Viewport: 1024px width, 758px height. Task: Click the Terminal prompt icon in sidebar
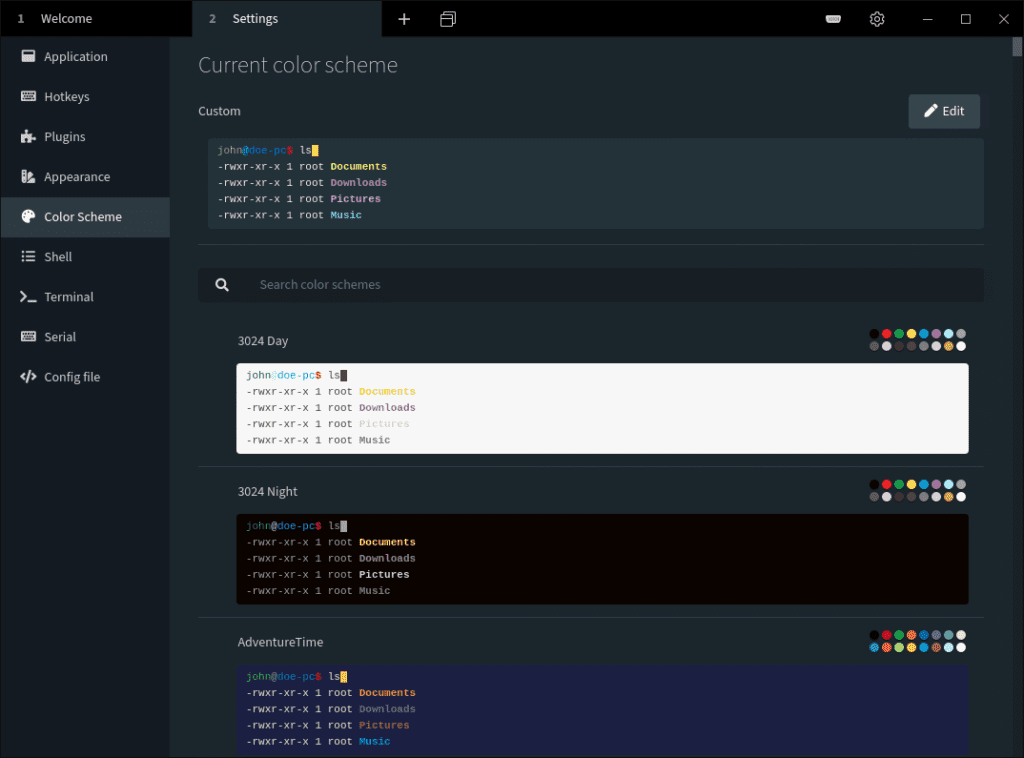[28, 297]
